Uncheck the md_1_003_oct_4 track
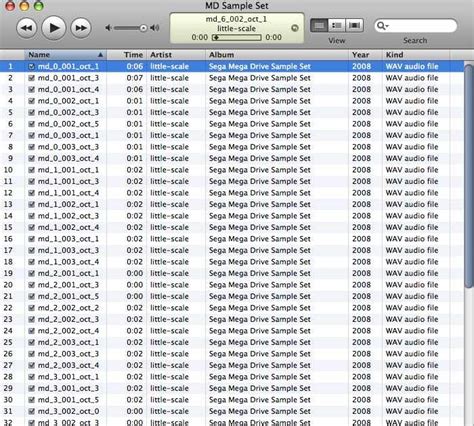The height and width of the screenshot is (426, 474). 32,262
